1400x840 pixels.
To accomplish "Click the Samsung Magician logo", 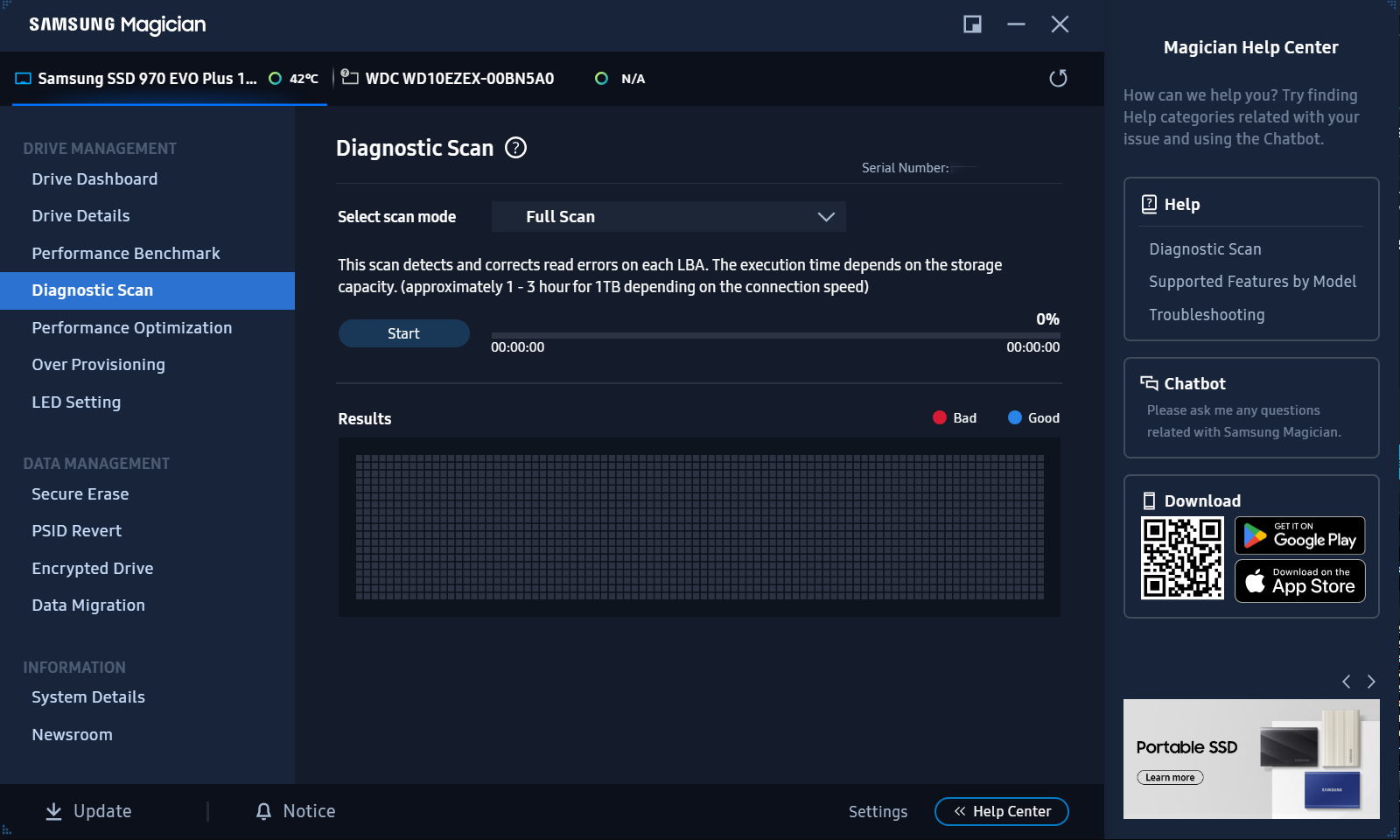I will pos(117,24).
